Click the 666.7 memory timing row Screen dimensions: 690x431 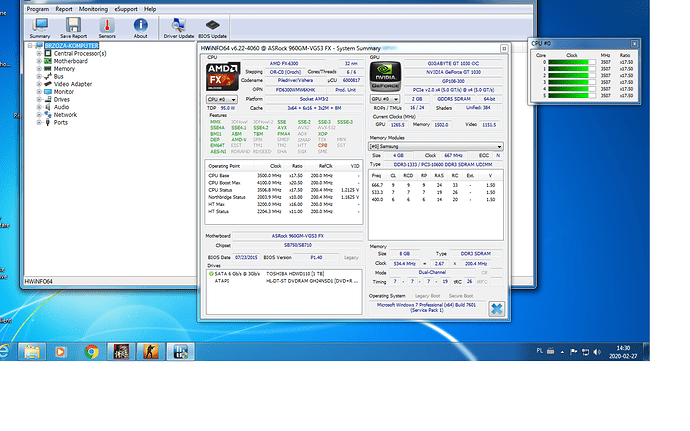coord(436,185)
